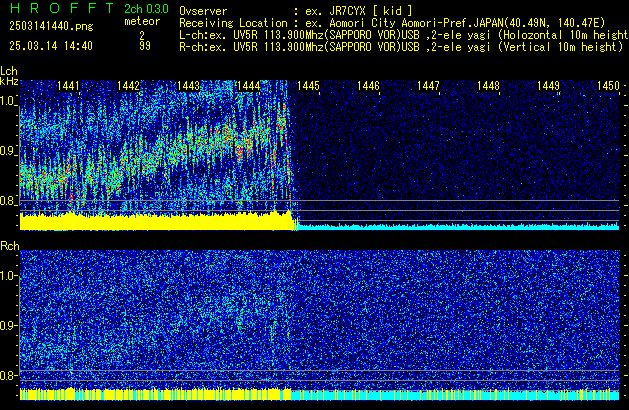
Task: Click the 'meteor' label
Action: point(142,21)
